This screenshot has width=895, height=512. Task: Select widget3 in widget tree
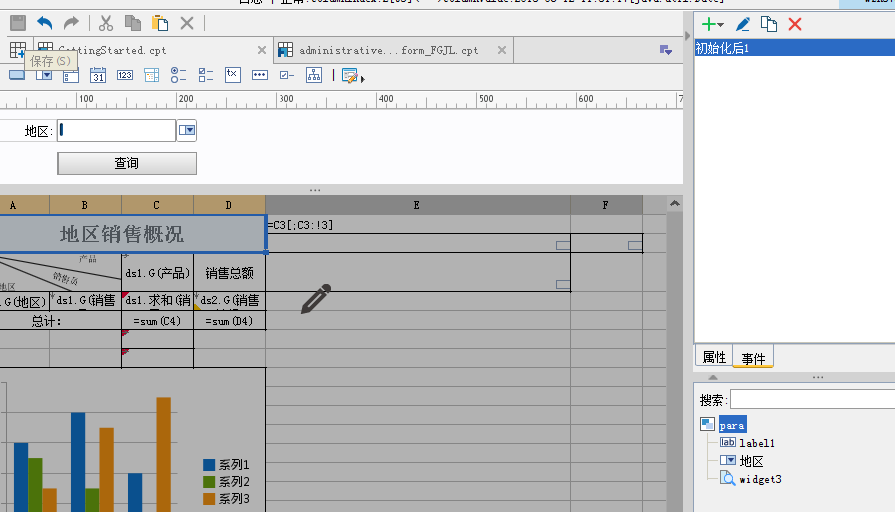coord(760,479)
